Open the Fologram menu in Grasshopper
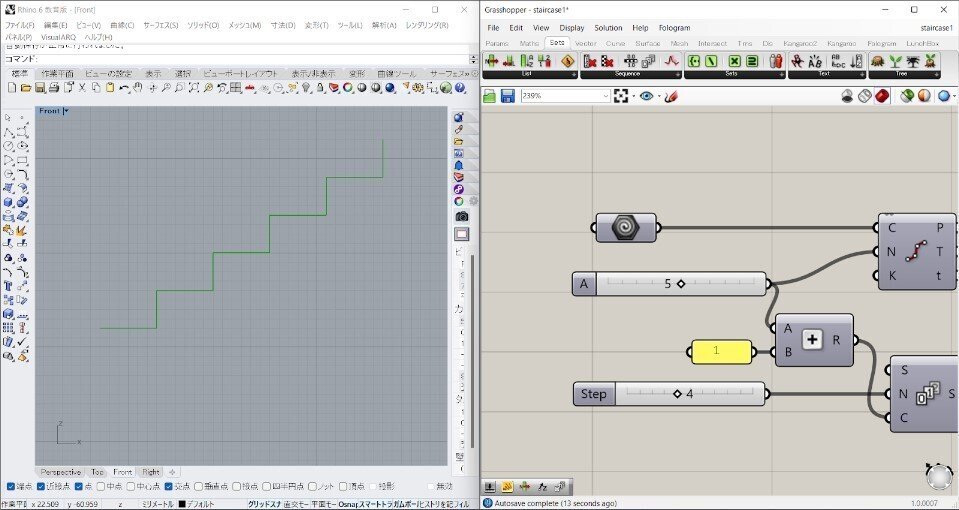The height and width of the screenshot is (510, 959). (674, 28)
